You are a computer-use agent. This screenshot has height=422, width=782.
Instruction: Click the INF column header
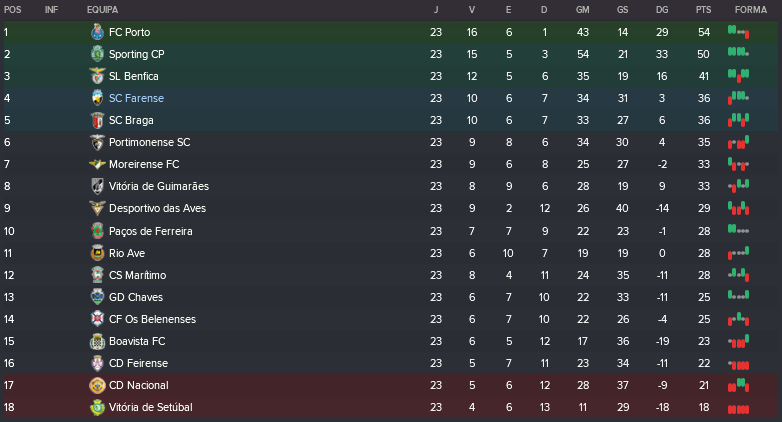[52, 9]
